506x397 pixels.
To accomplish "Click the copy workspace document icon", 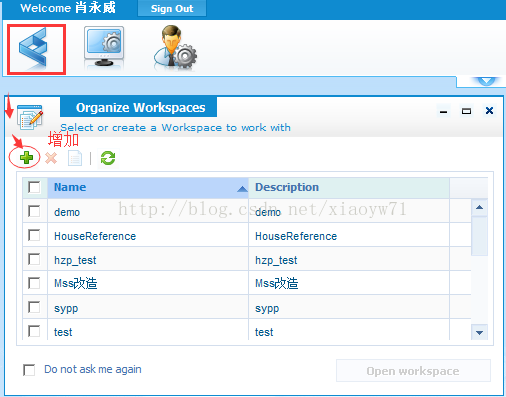I will tap(75, 158).
